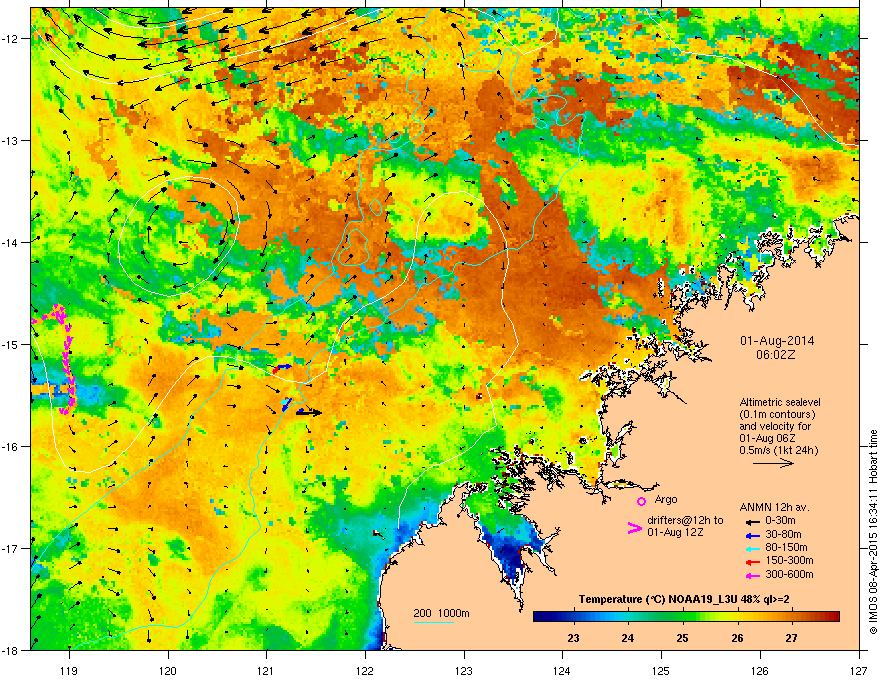The image size is (880, 680).
Task: Click the longitude axis label 124
Action: click(562, 670)
